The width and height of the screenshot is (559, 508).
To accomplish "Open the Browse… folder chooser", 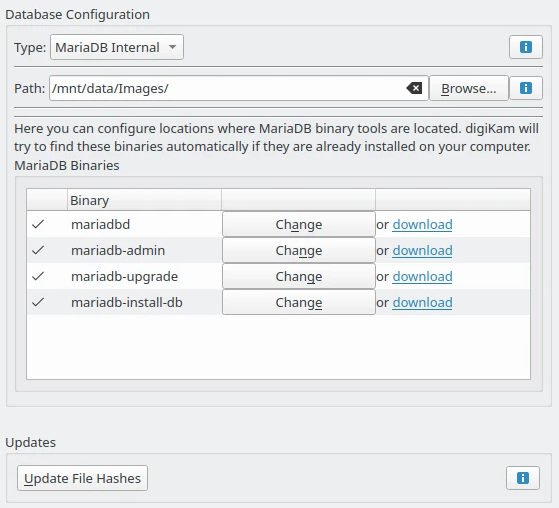I will click(469, 88).
